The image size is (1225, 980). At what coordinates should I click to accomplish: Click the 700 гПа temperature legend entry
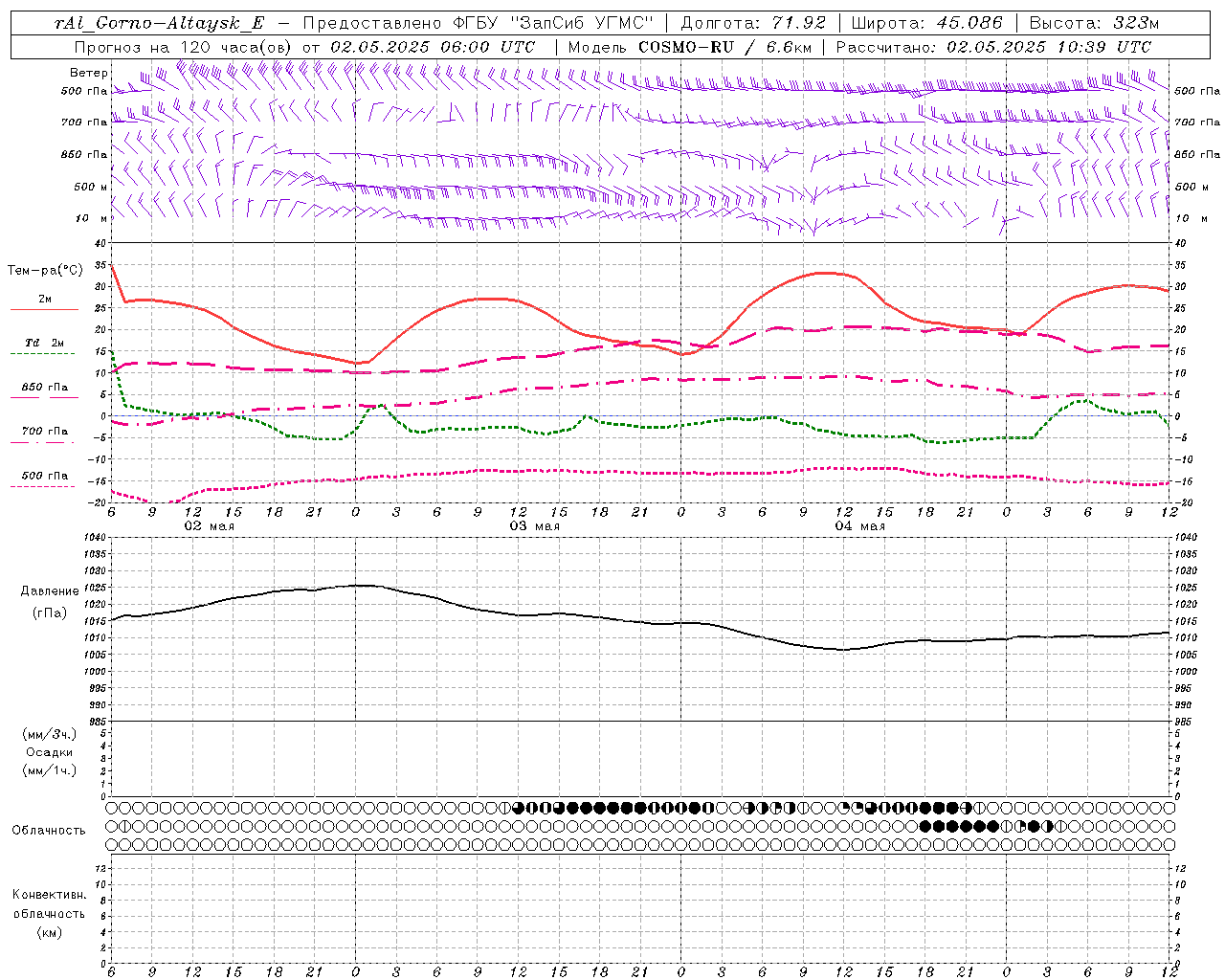click(45, 431)
